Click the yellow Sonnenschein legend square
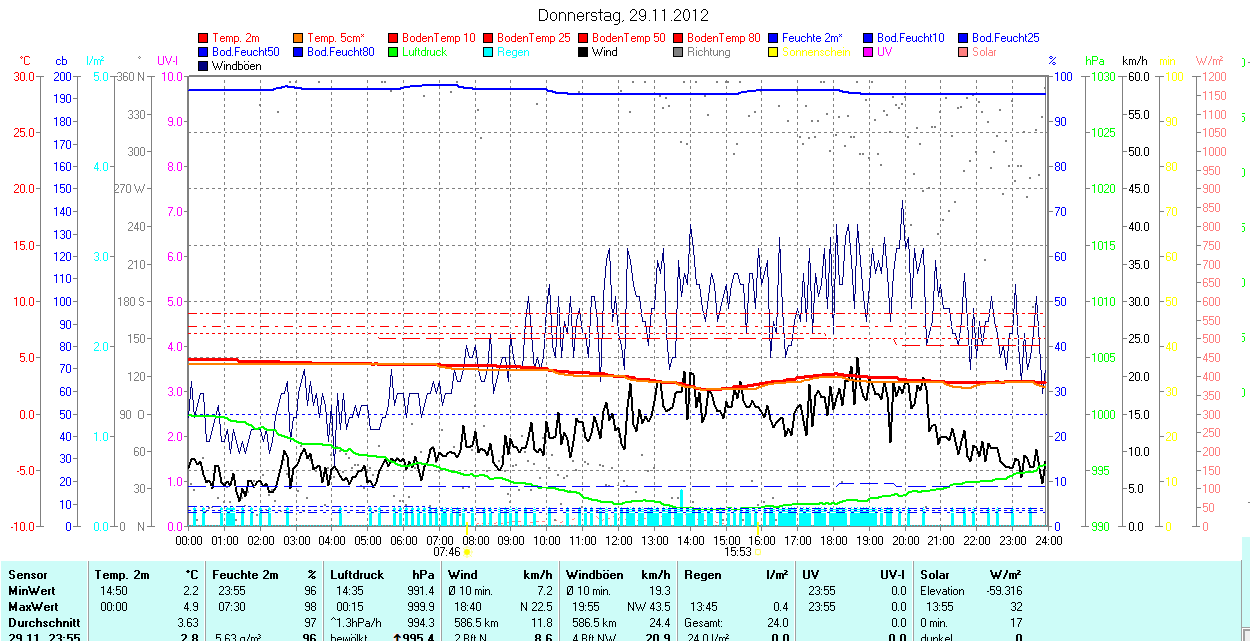 tap(774, 52)
